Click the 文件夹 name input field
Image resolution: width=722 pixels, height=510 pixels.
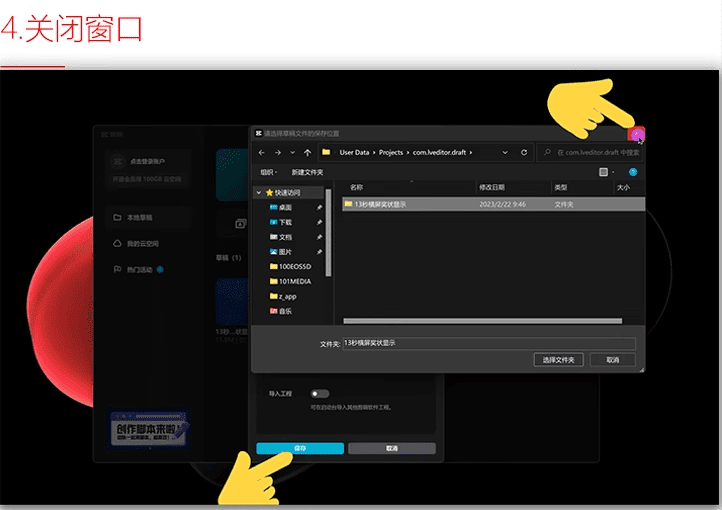pyautogui.click(x=488, y=342)
